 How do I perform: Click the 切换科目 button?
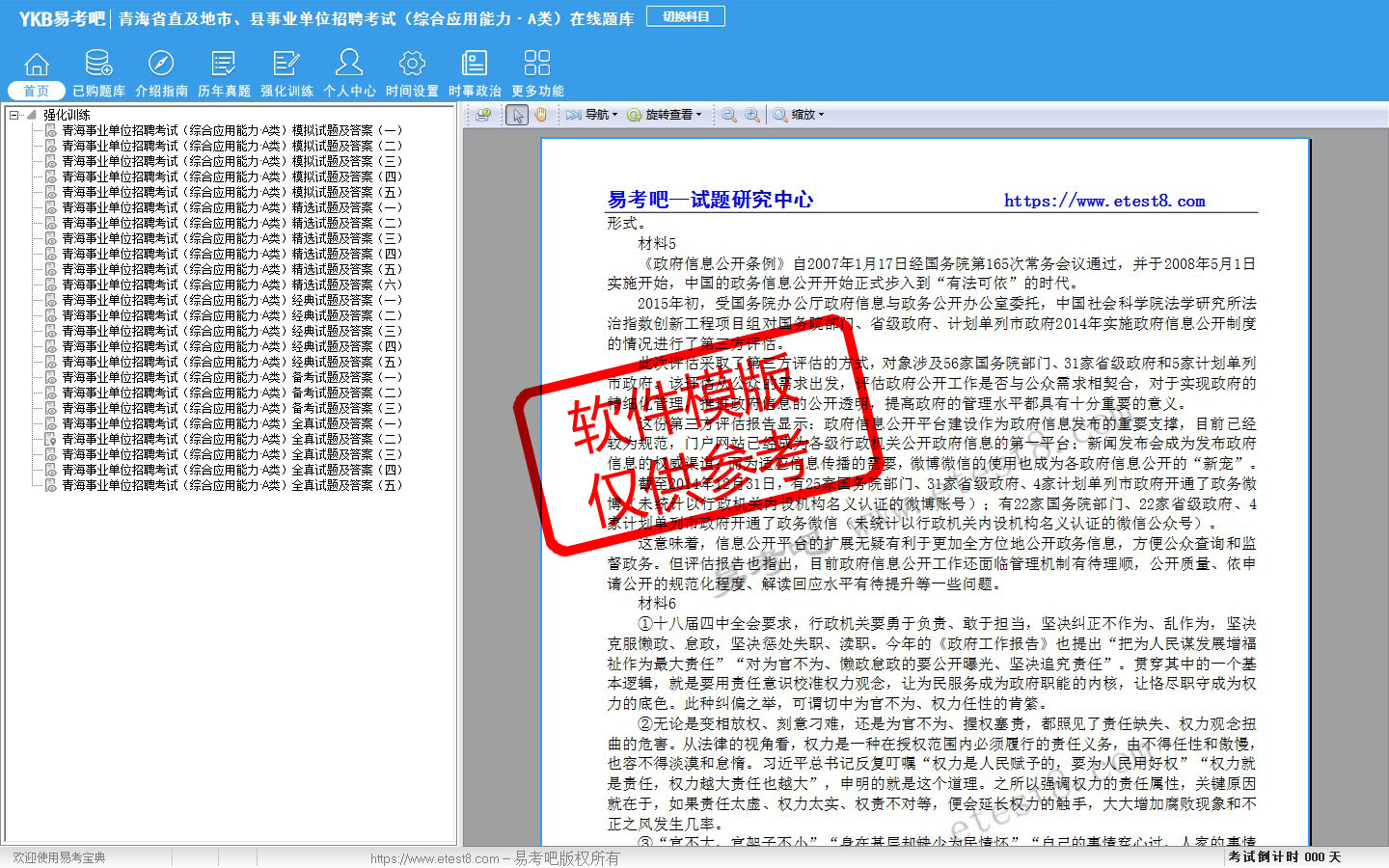[x=686, y=16]
